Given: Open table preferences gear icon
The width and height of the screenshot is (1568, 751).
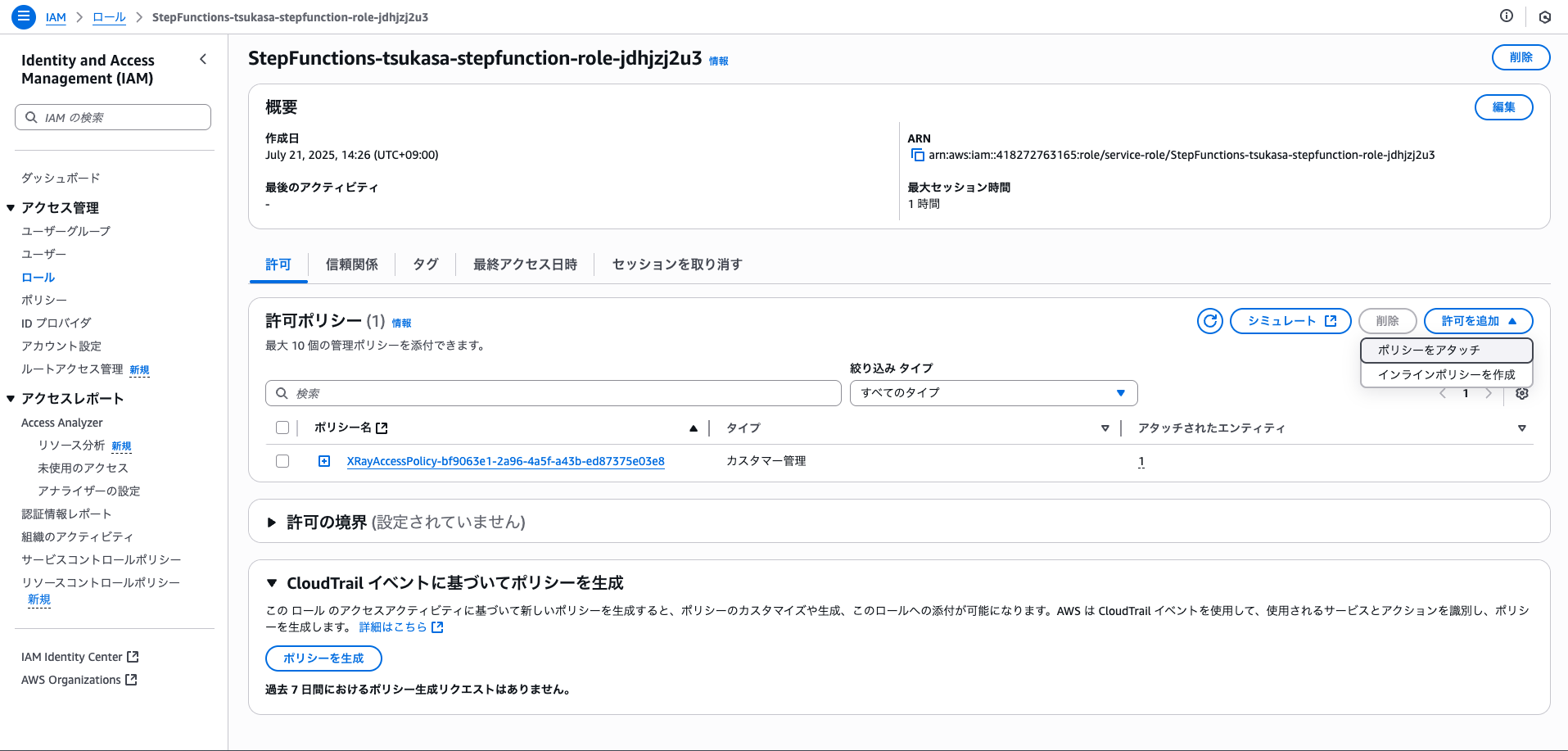Looking at the screenshot, I should [x=1522, y=393].
